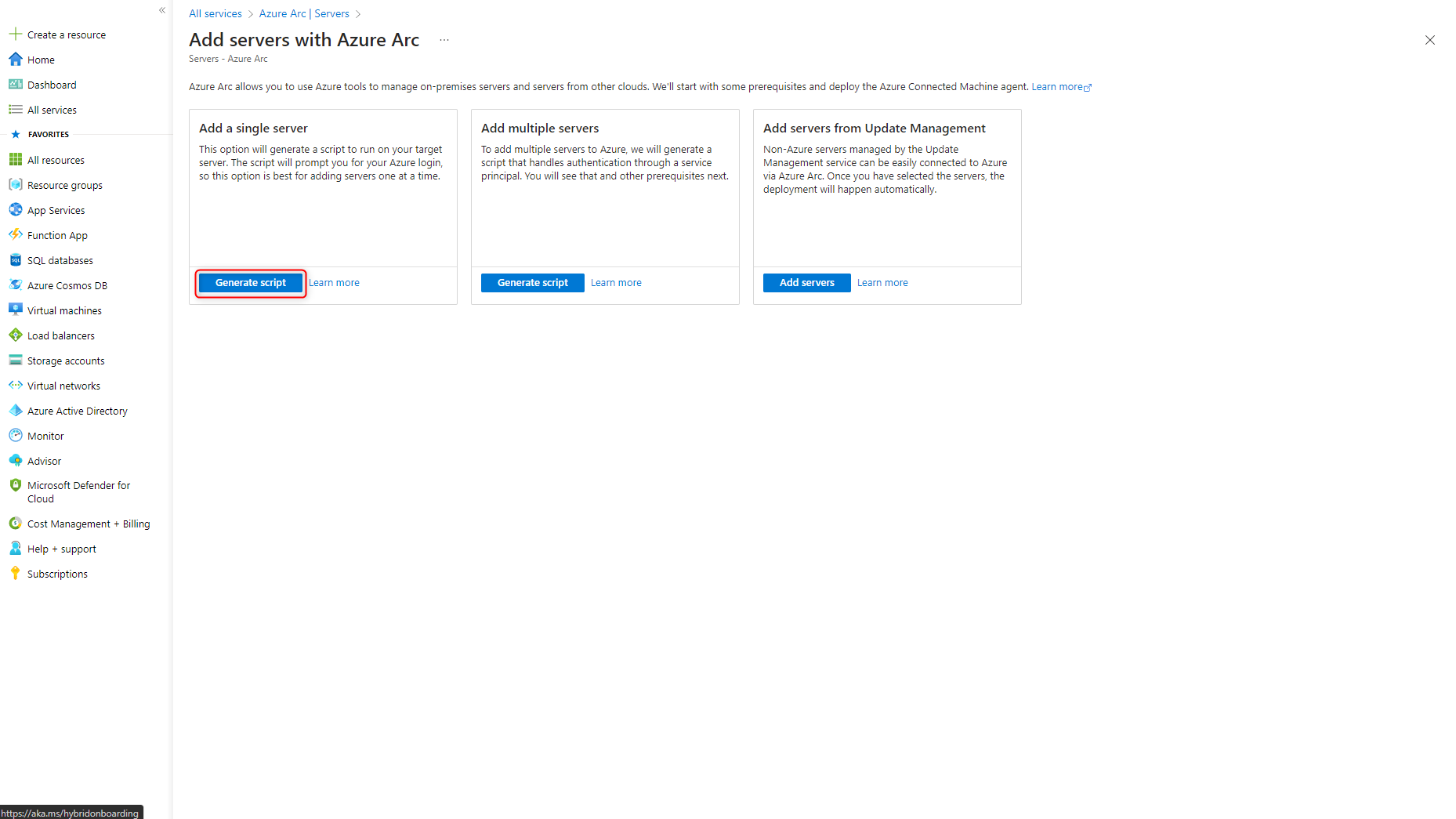Open Azure Arc Servers from the breadcrumb
This screenshot has height=819, width=1456.
304,13
